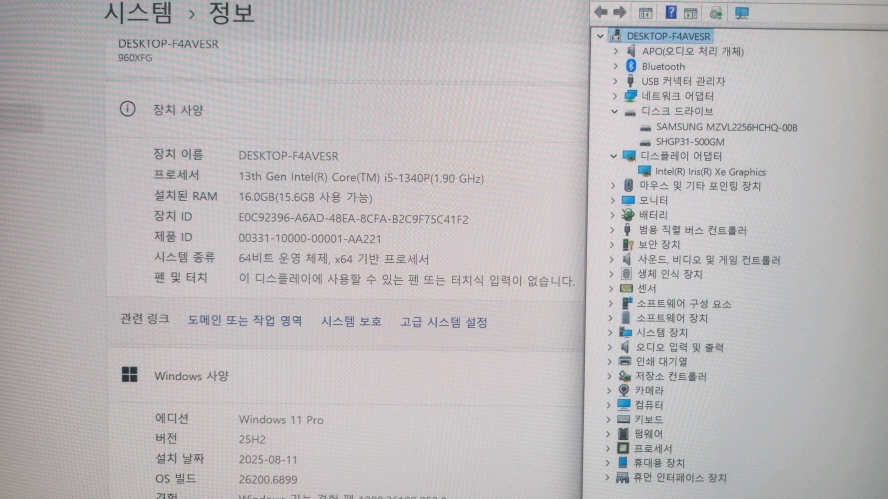
Task: Expand the USB 커넥터 관리자 node
Action: pyautogui.click(x=615, y=81)
